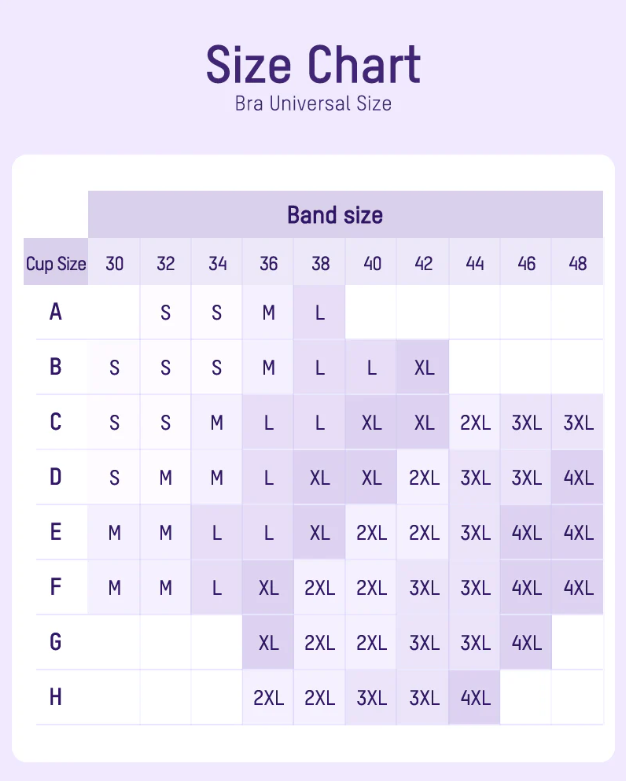Click the 2XL cell for H cup, band 36

pyautogui.click(x=268, y=697)
